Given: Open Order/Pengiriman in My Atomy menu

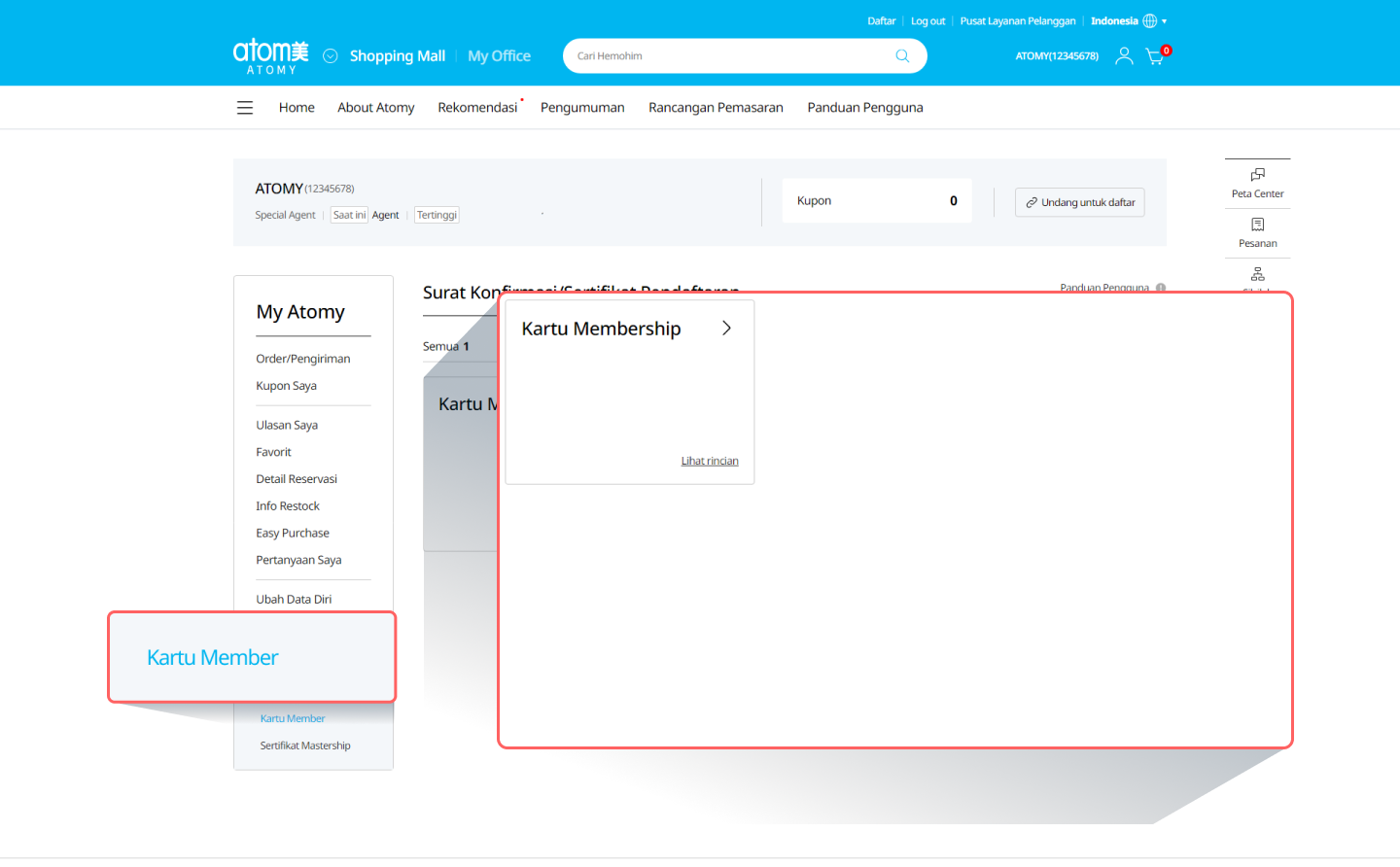Looking at the screenshot, I should [x=302, y=359].
